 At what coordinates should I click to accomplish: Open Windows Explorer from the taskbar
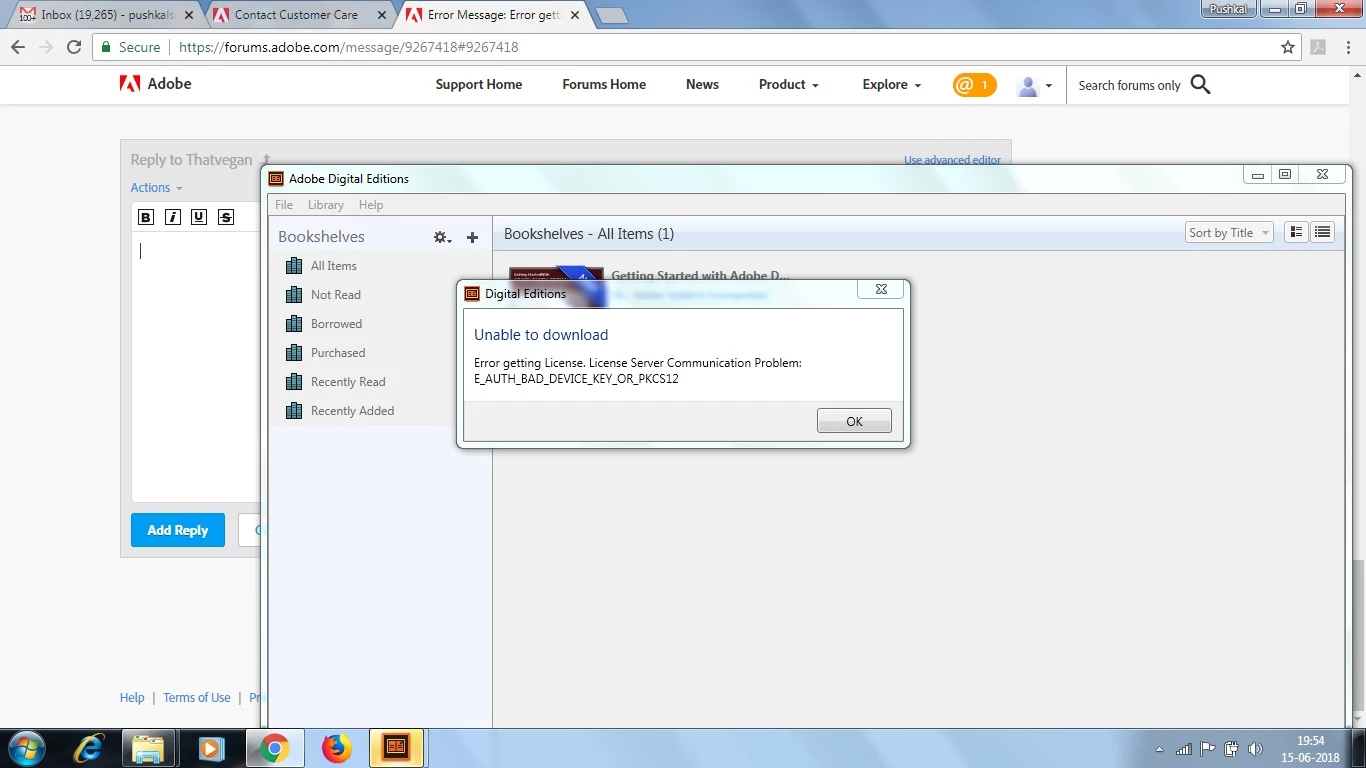click(x=149, y=748)
